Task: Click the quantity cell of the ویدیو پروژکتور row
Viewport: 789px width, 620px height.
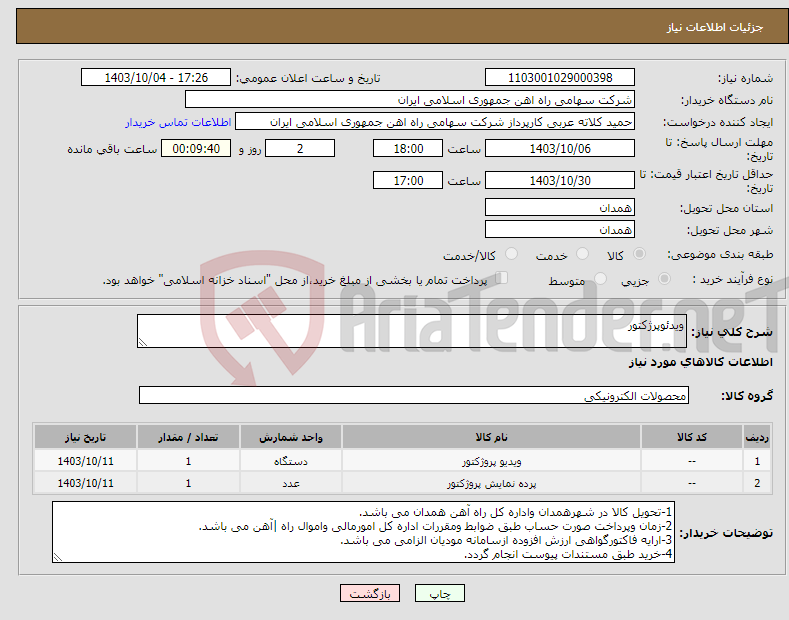Action: pyautogui.click(x=188, y=461)
